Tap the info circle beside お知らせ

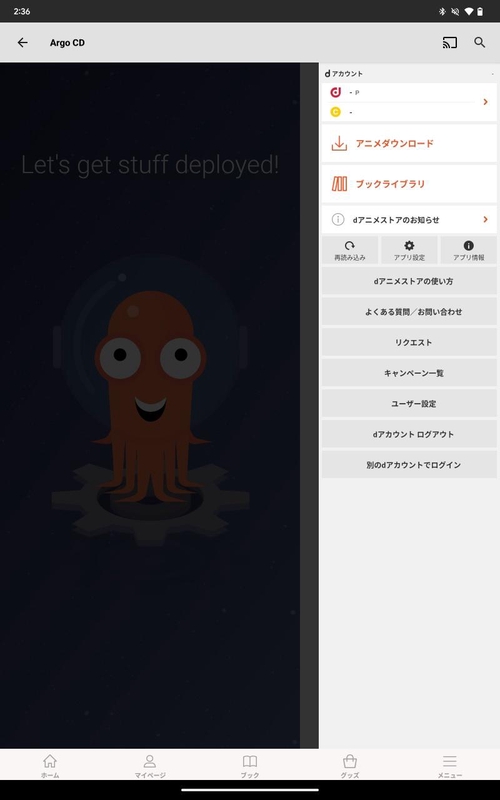(338, 219)
